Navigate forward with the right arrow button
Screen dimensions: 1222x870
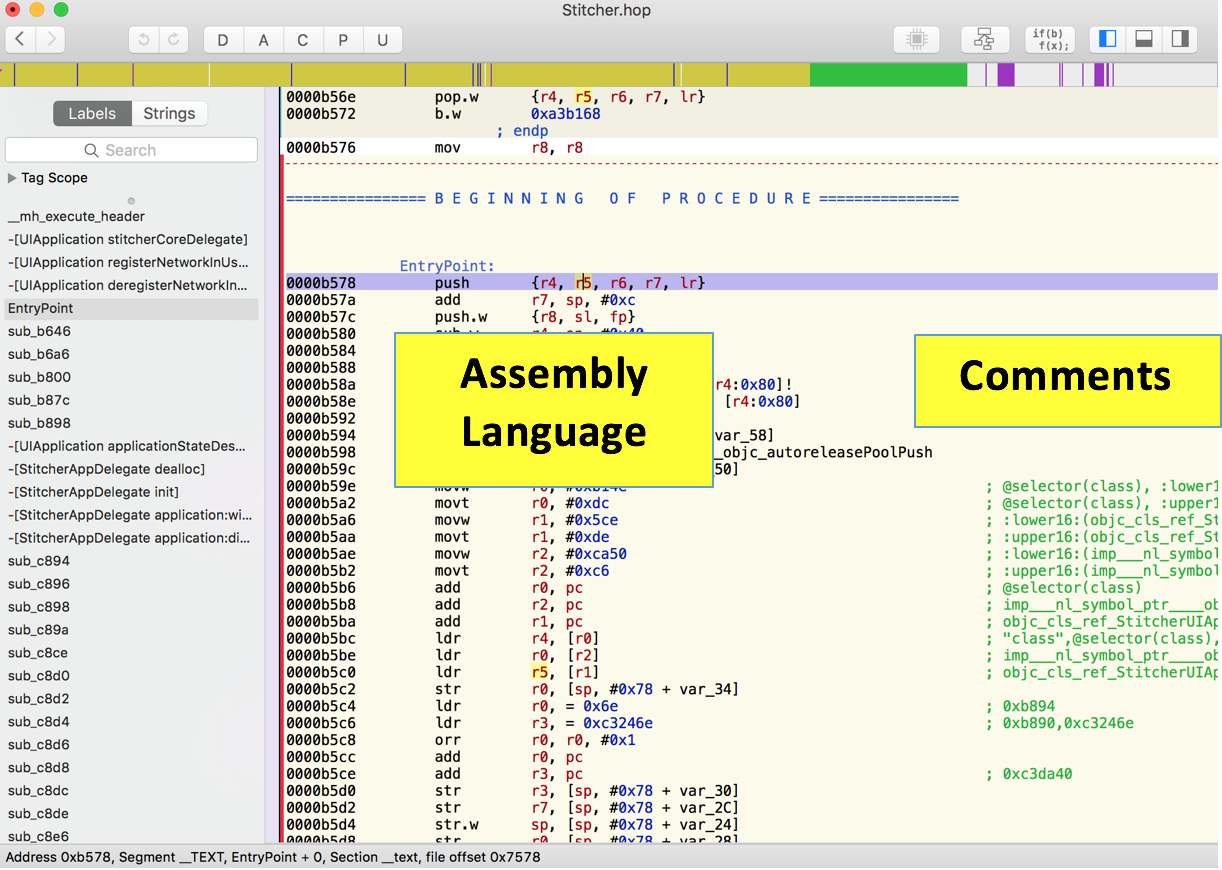[50, 40]
